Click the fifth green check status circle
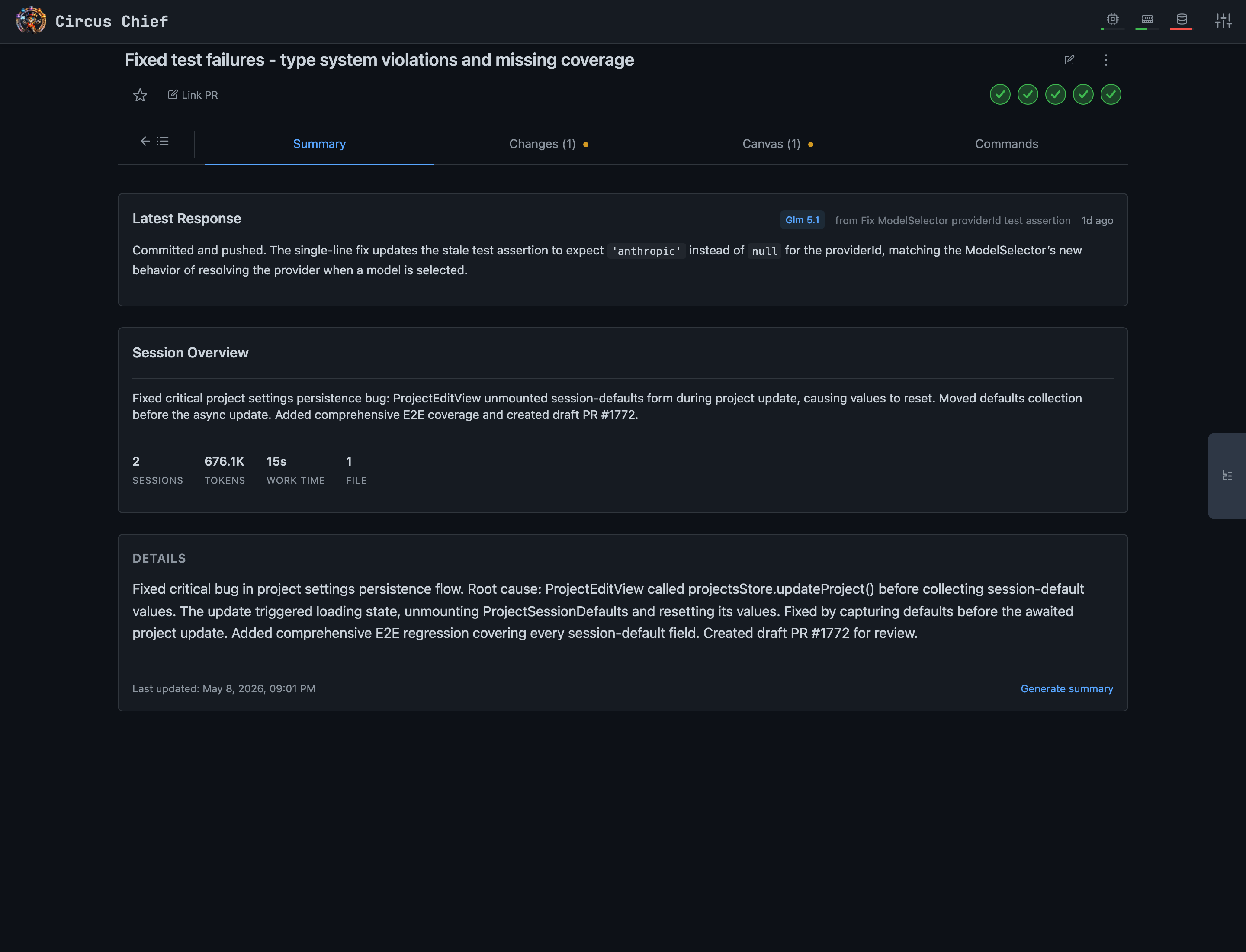This screenshot has width=1246, height=952. 1111,94
